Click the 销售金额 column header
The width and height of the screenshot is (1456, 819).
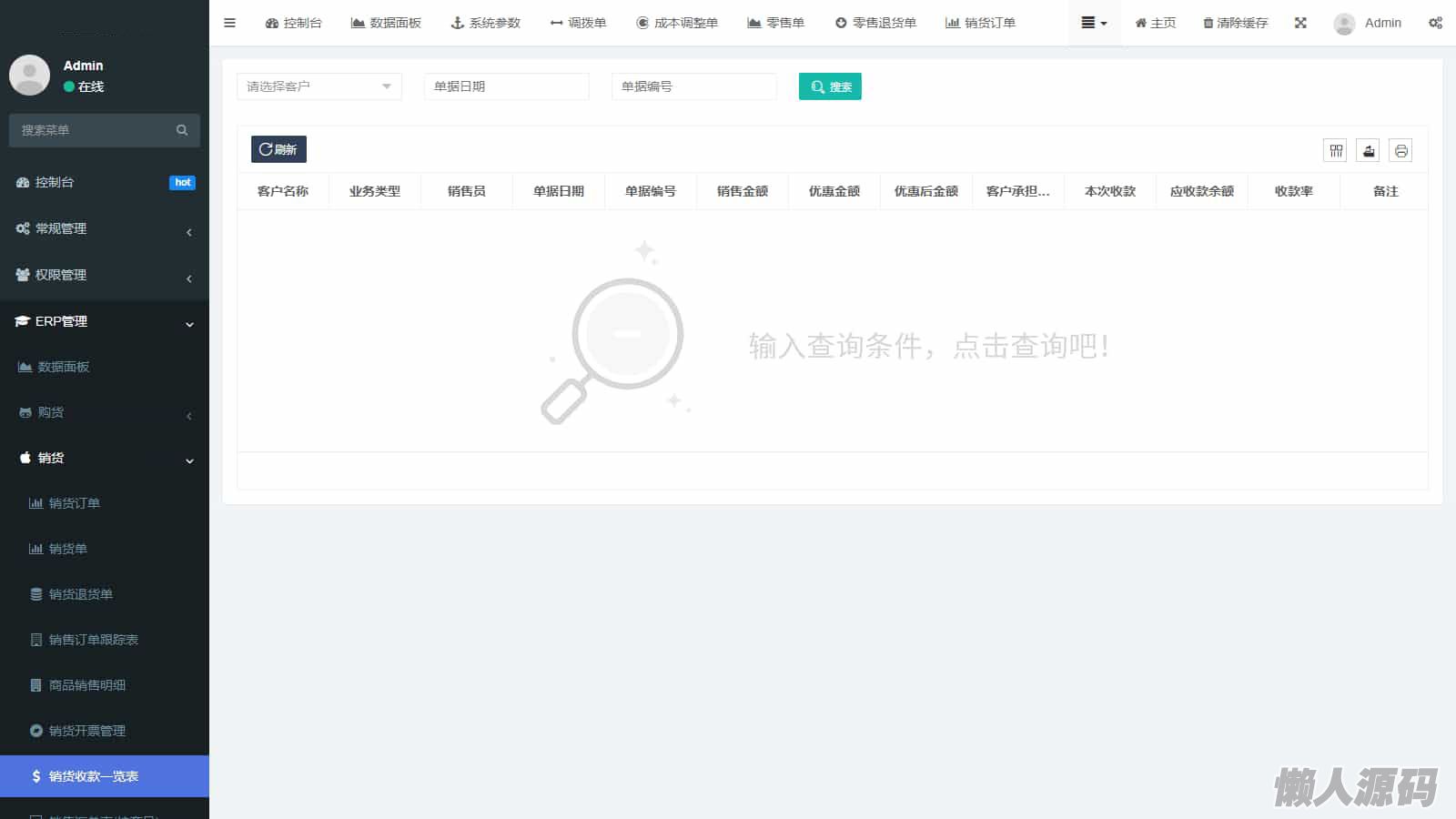pyautogui.click(x=743, y=191)
